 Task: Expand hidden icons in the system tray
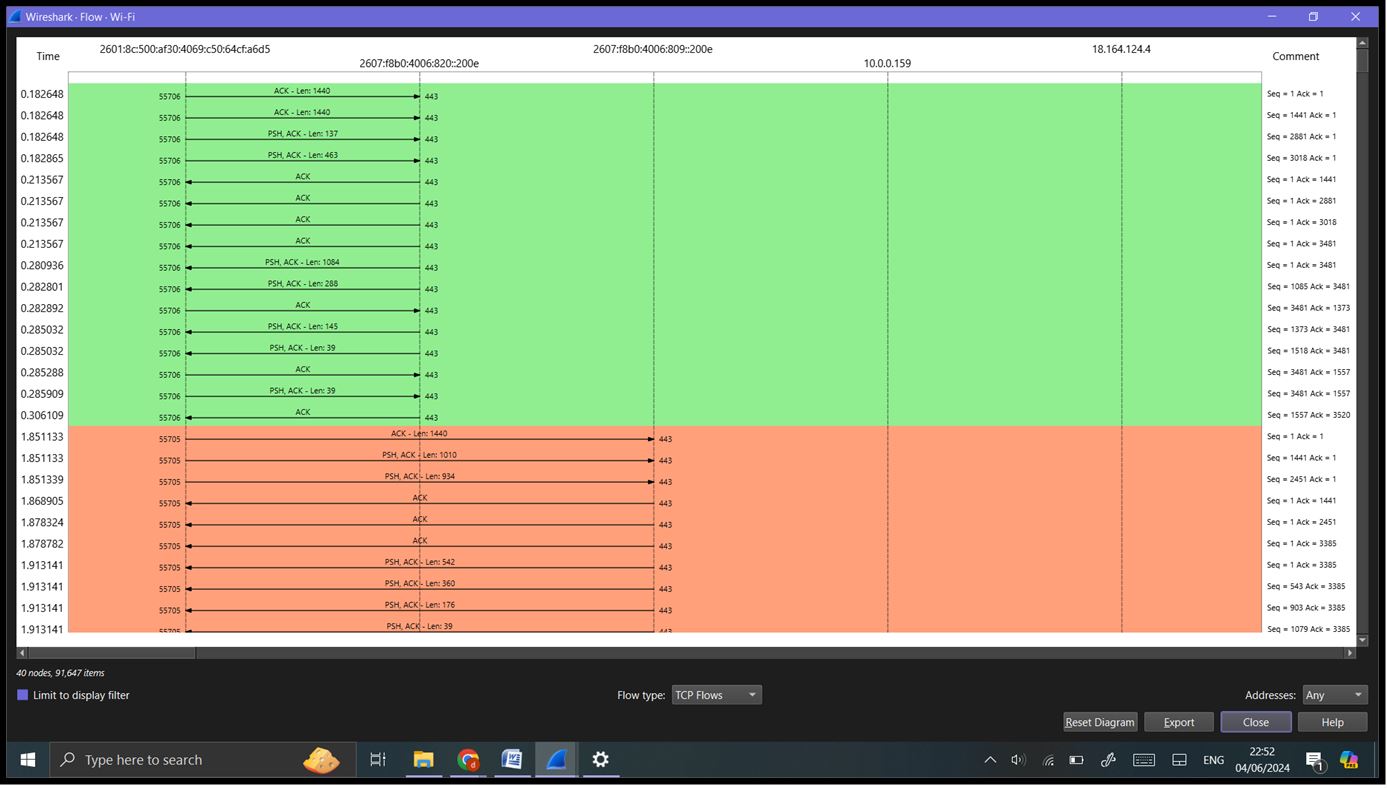(989, 759)
